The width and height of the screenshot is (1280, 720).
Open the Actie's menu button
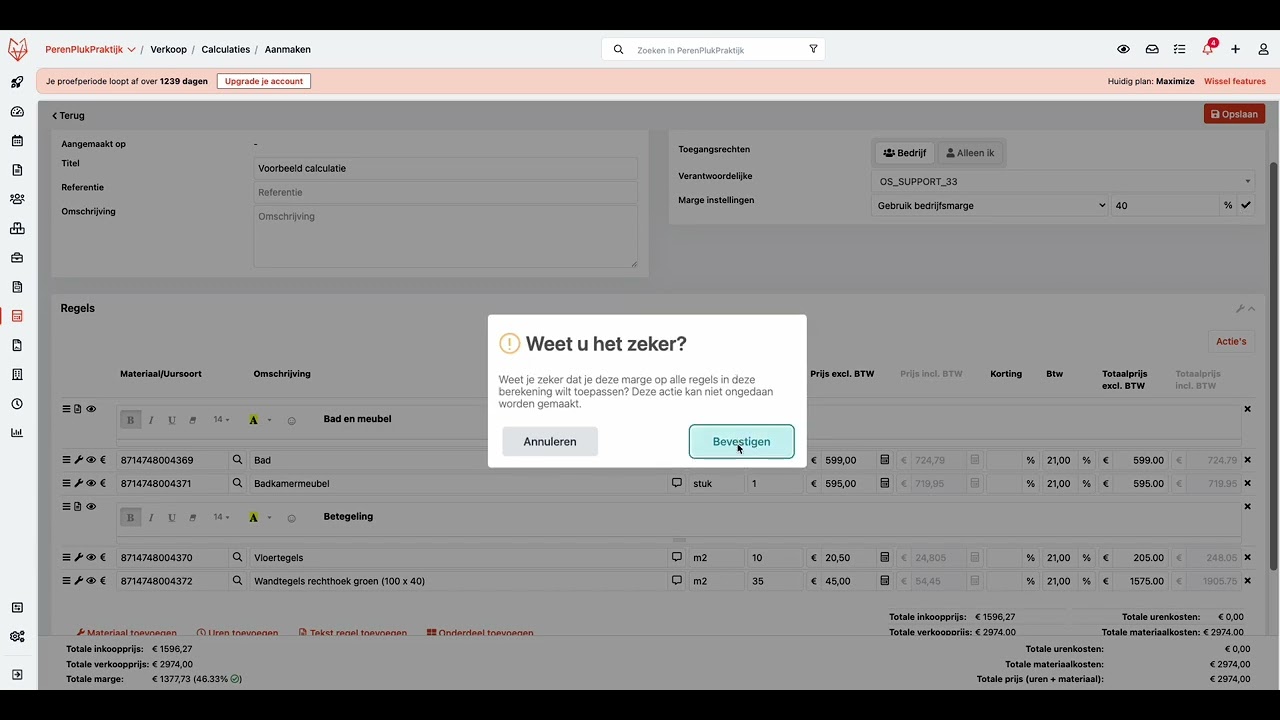(1231, 341)
